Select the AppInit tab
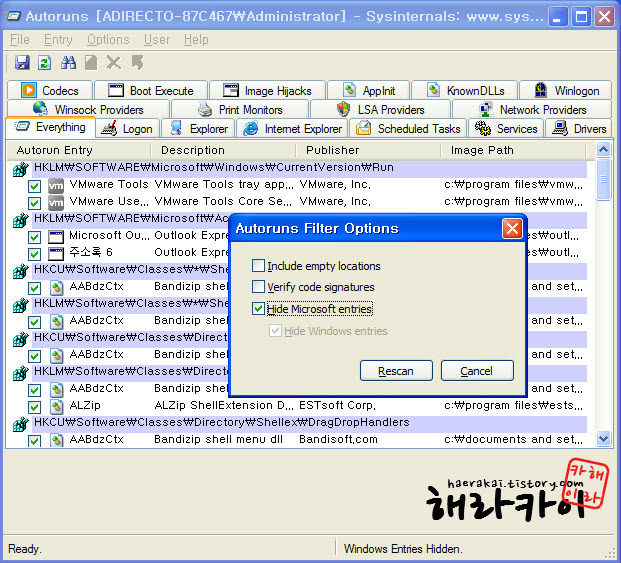 pos(369,90)
